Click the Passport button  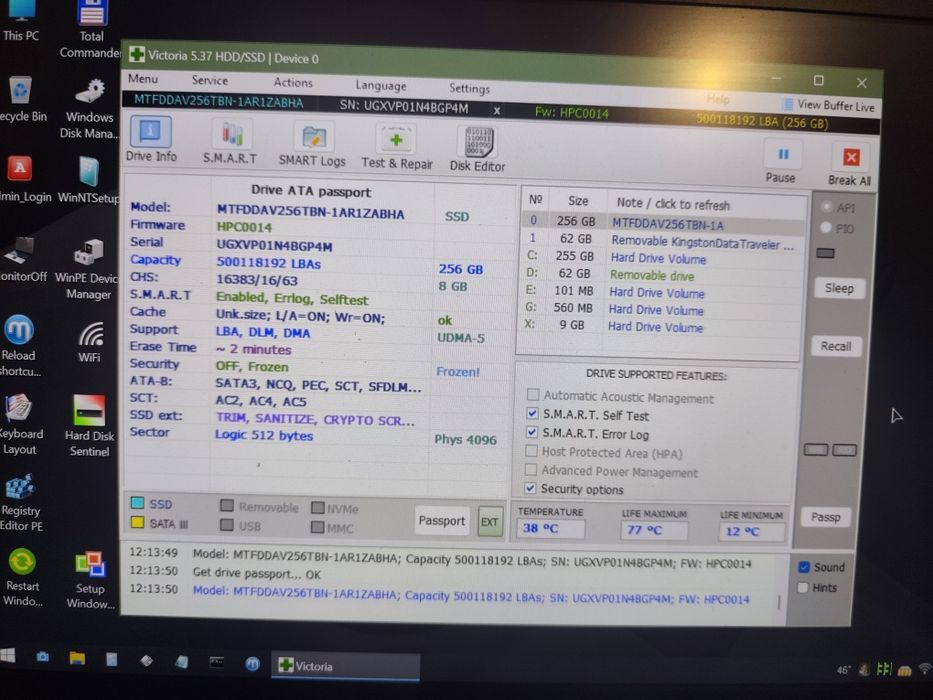(x=442, y=520)
